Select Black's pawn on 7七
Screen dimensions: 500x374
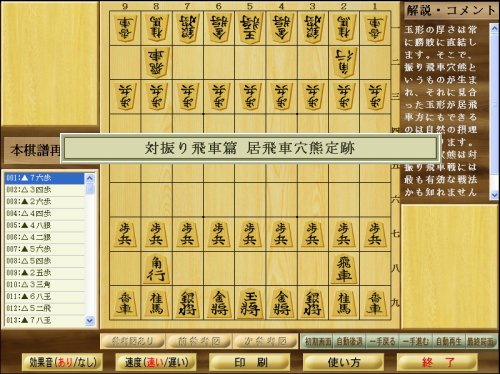click(187, 234)
